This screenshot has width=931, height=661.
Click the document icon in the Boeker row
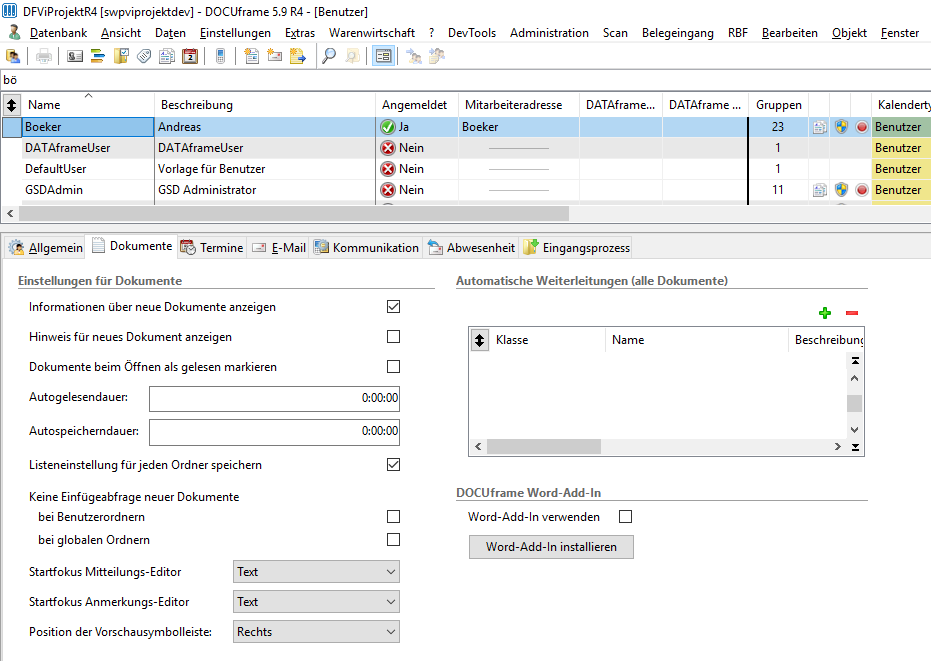coord(819,127)
